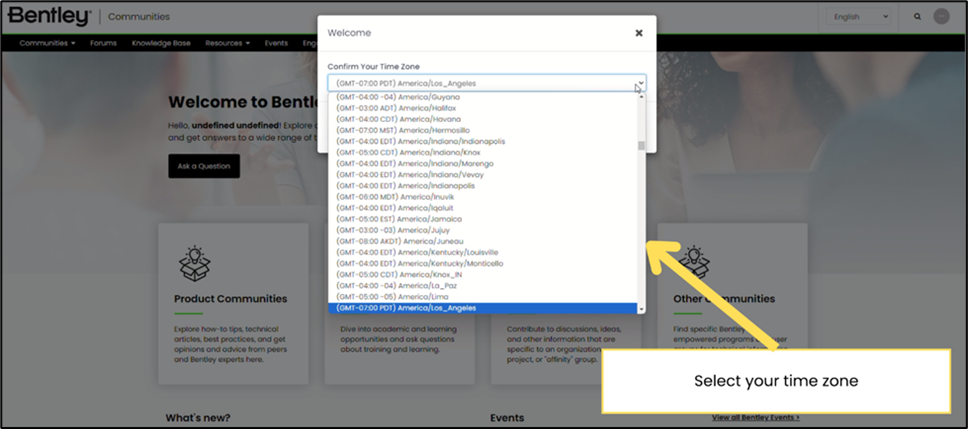Click the time zone list scrollbar thumb
This screenshot has width=968, height=429.
point(641,146)
